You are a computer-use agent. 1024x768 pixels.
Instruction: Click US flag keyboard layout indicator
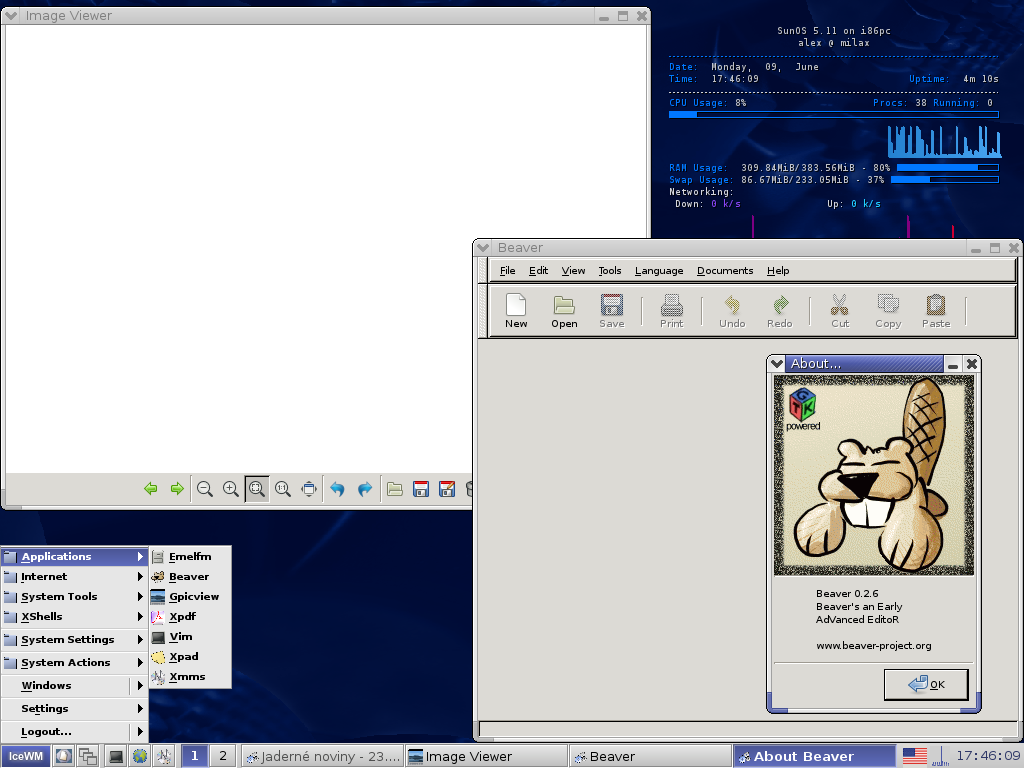[914, 756]
